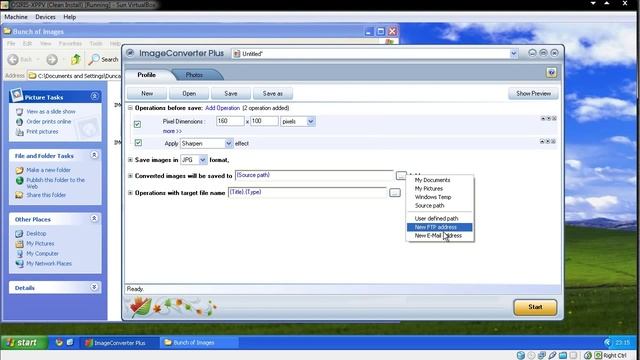This screenshot has width=640, height=360.
Task: Click VirtualBox shared folders status icon
Action: point(563,356)
